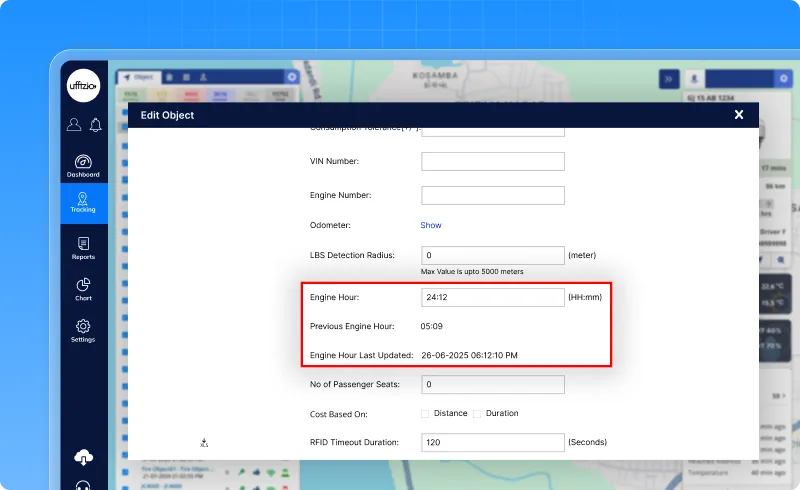Click the cloud download icon

83,457
